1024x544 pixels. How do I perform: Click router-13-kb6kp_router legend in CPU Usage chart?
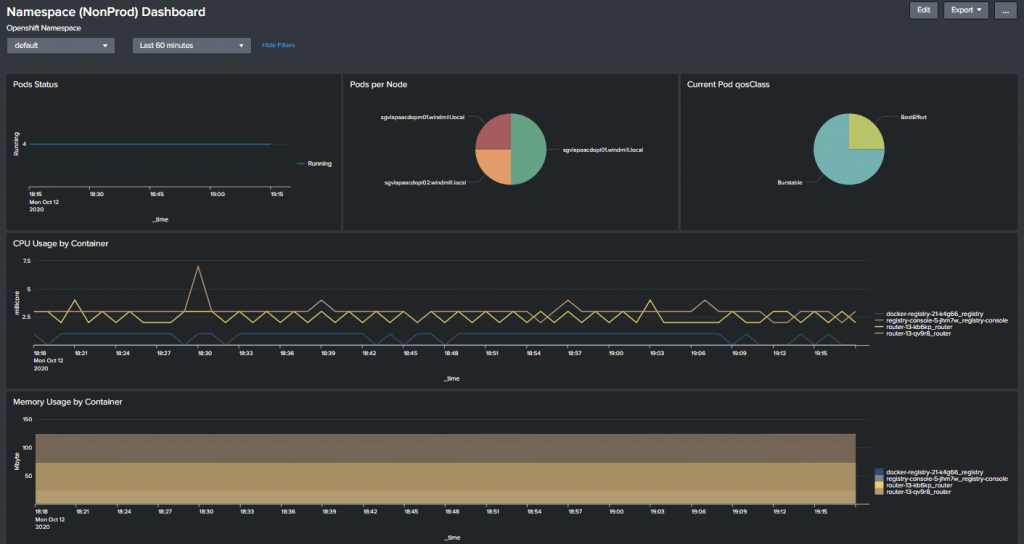(x=914, y=327)
